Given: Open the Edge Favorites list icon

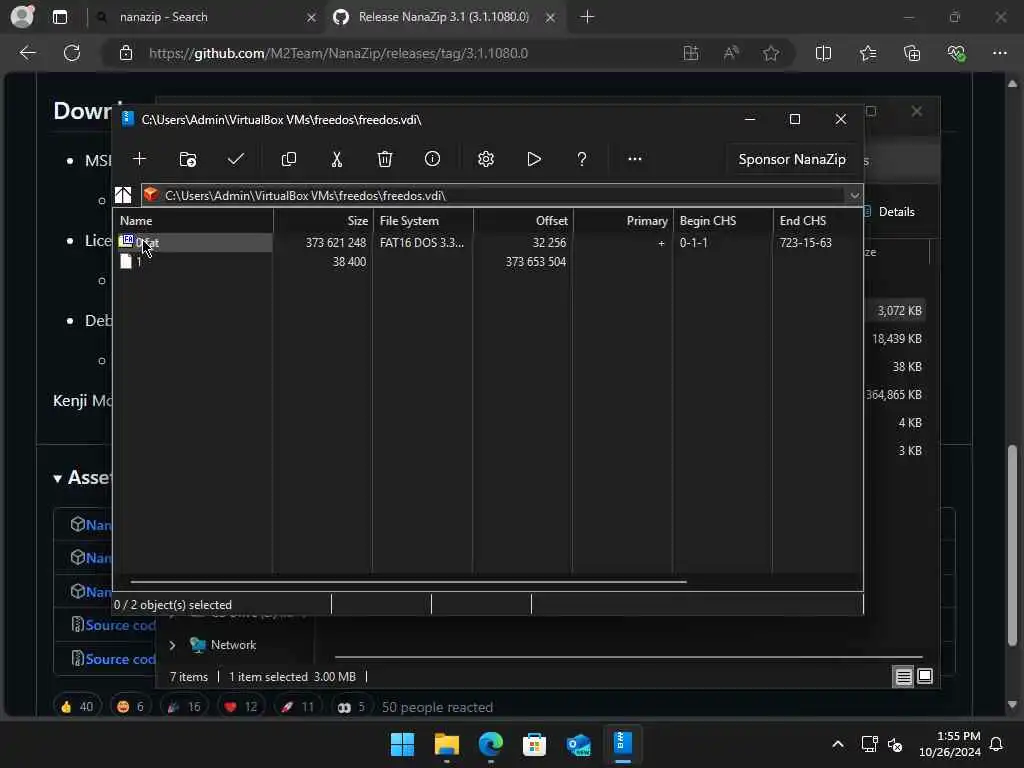Looking at the screenshot, I should coord(868,53).
